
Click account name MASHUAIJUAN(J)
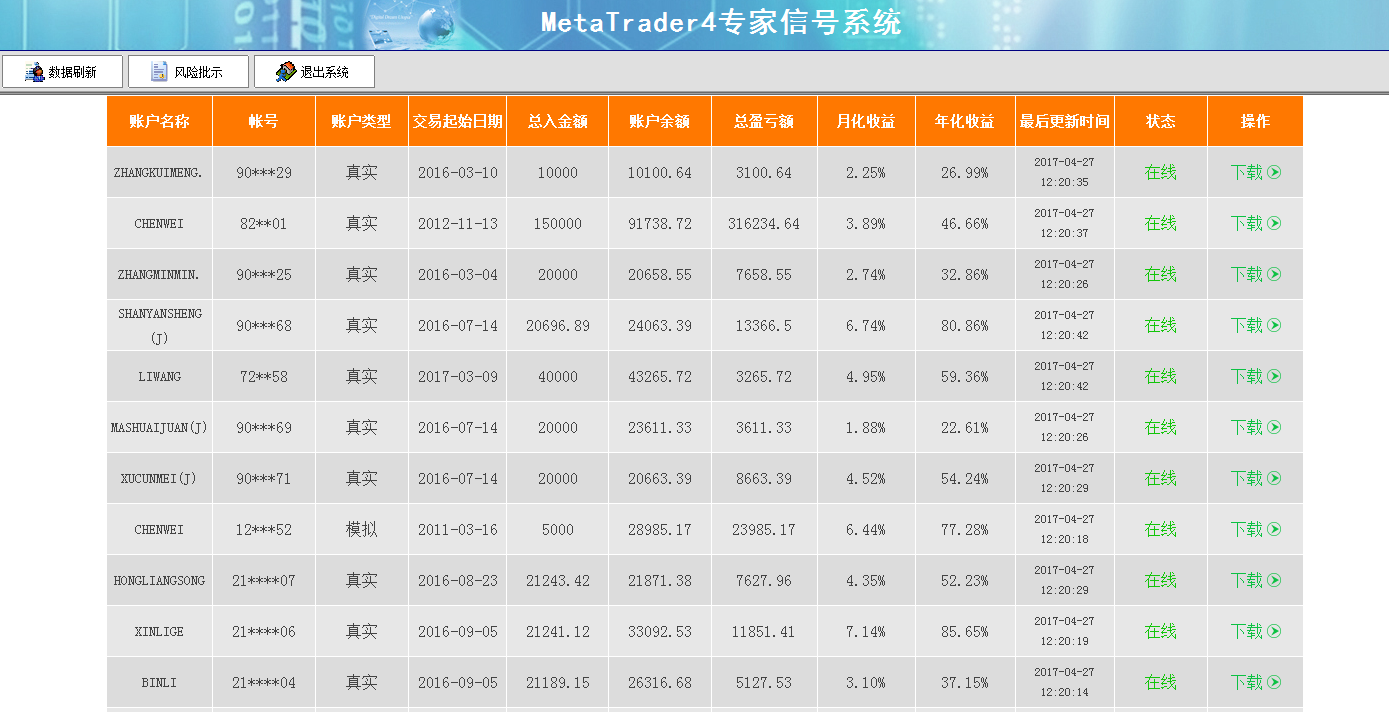[x=159, y=427]
